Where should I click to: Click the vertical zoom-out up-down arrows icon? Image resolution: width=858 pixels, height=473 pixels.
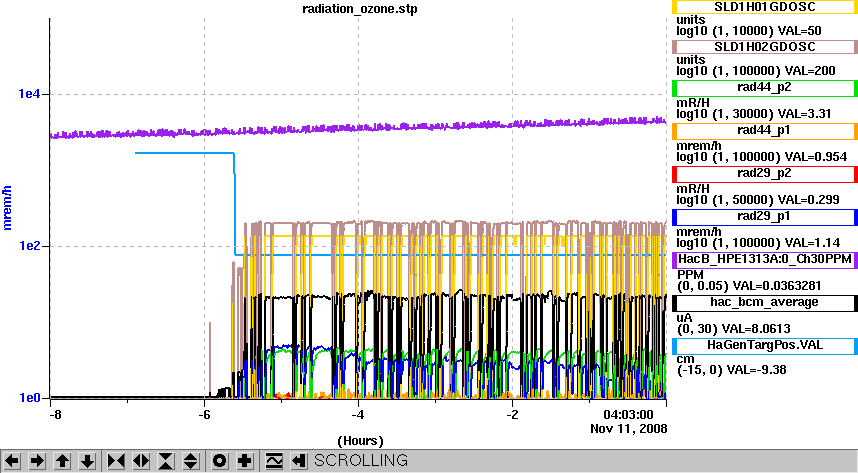coord(191,461)
